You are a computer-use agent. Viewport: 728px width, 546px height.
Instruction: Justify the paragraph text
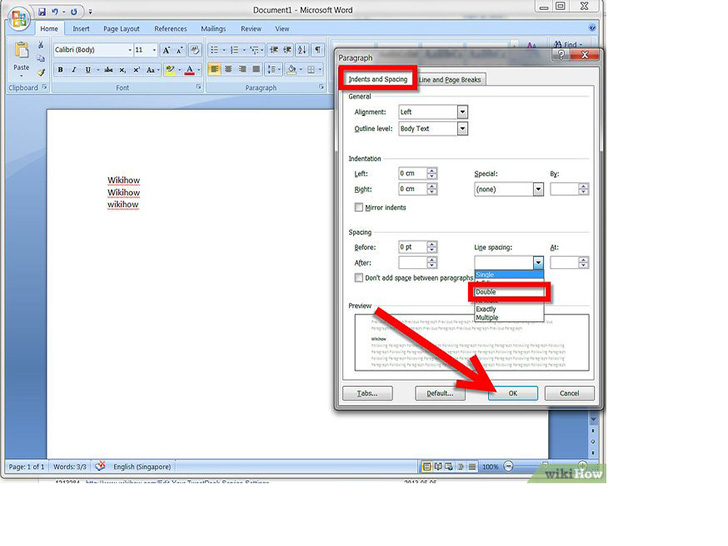pos(256,70)
